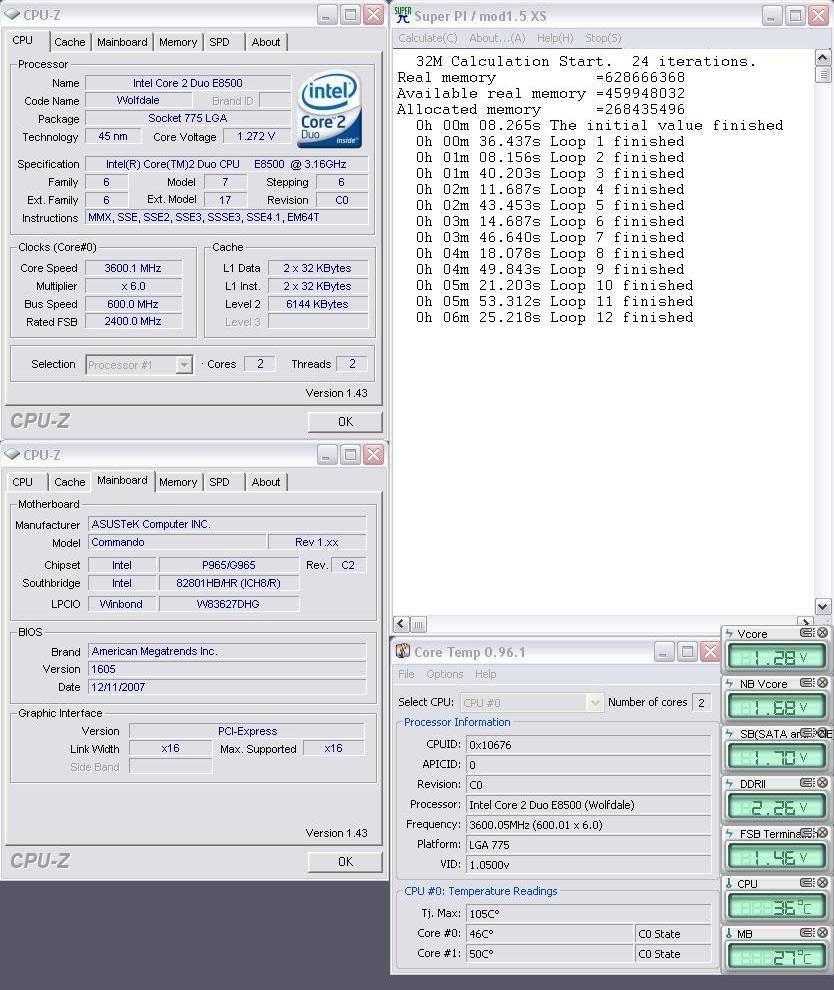Click the Super PI title bar icon

[403, 15]
